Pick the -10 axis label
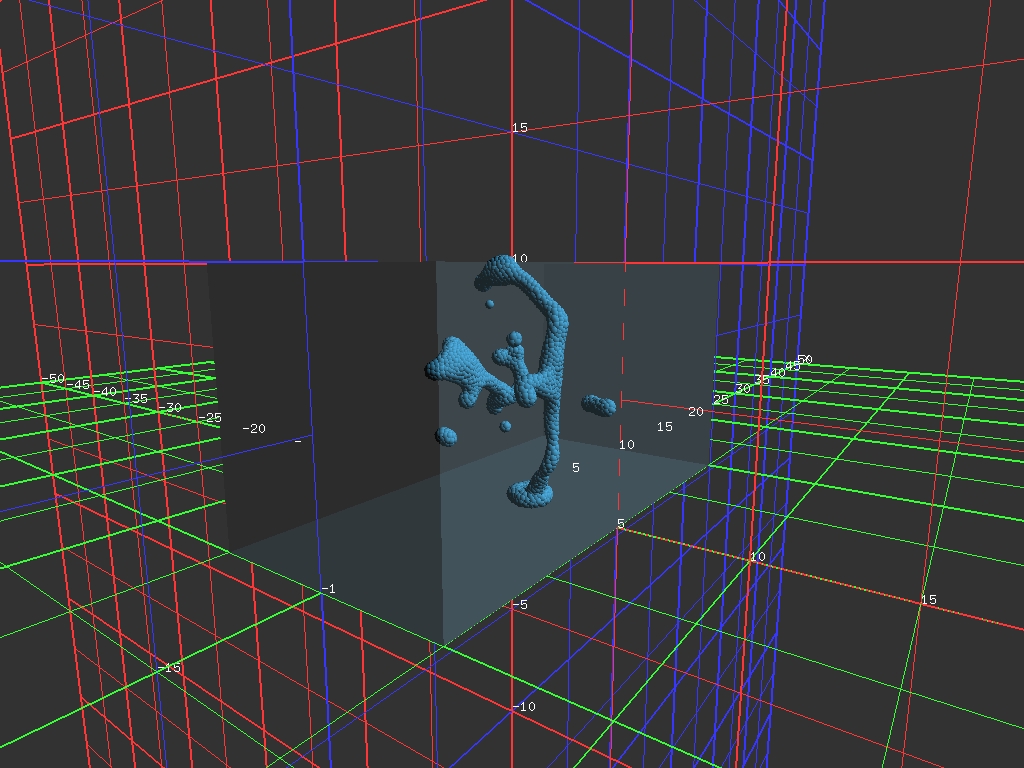1024x768 pixels. coord(524,706)
